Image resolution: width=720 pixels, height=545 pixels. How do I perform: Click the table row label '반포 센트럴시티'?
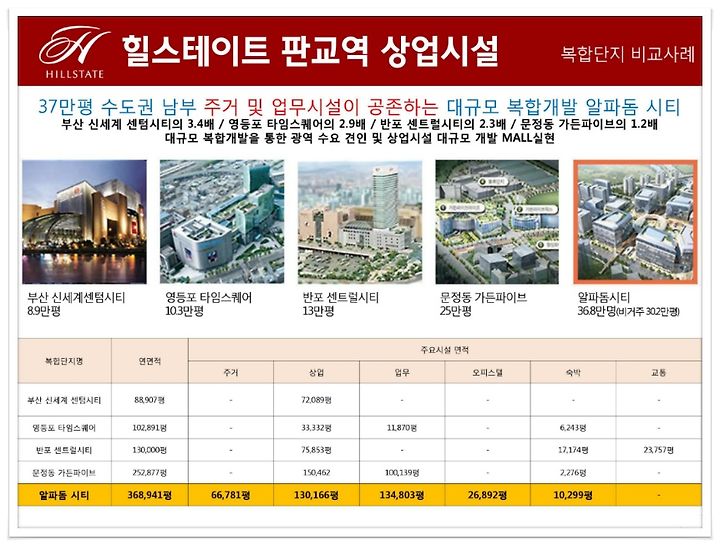(64, 450)
